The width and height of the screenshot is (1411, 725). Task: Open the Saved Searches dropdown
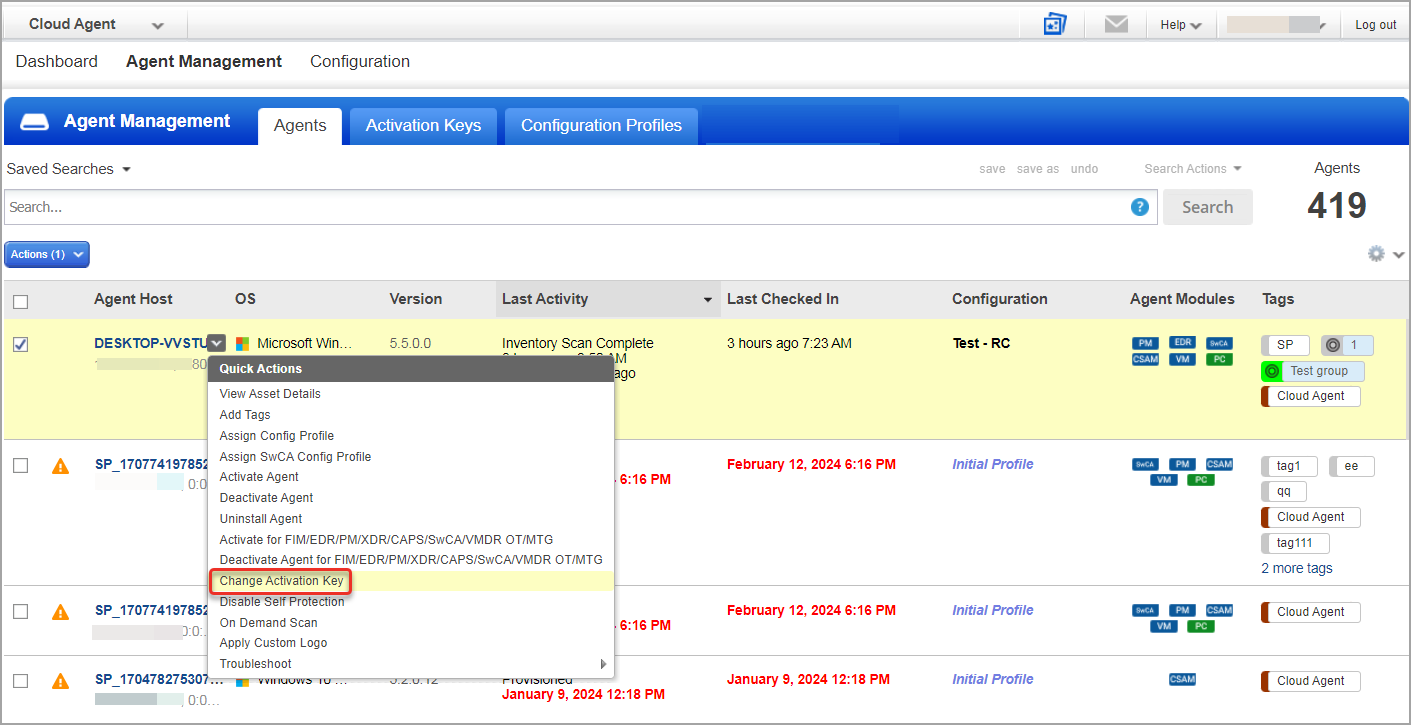point(68,169)
